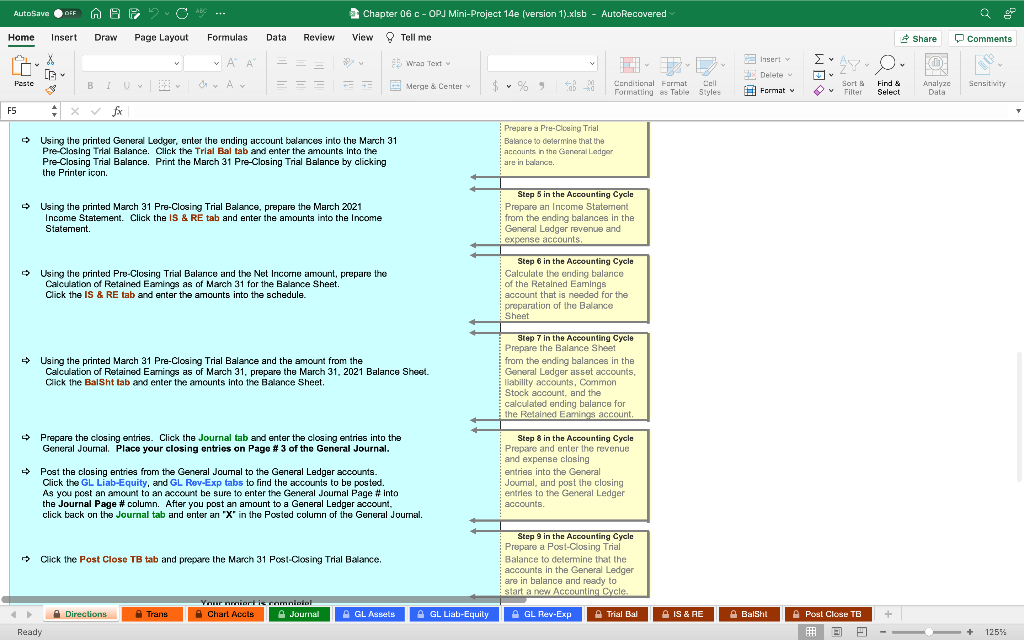Click the Comma Style icon
1024x640 pixels.
pyautogui.click(x=541, y=86)
